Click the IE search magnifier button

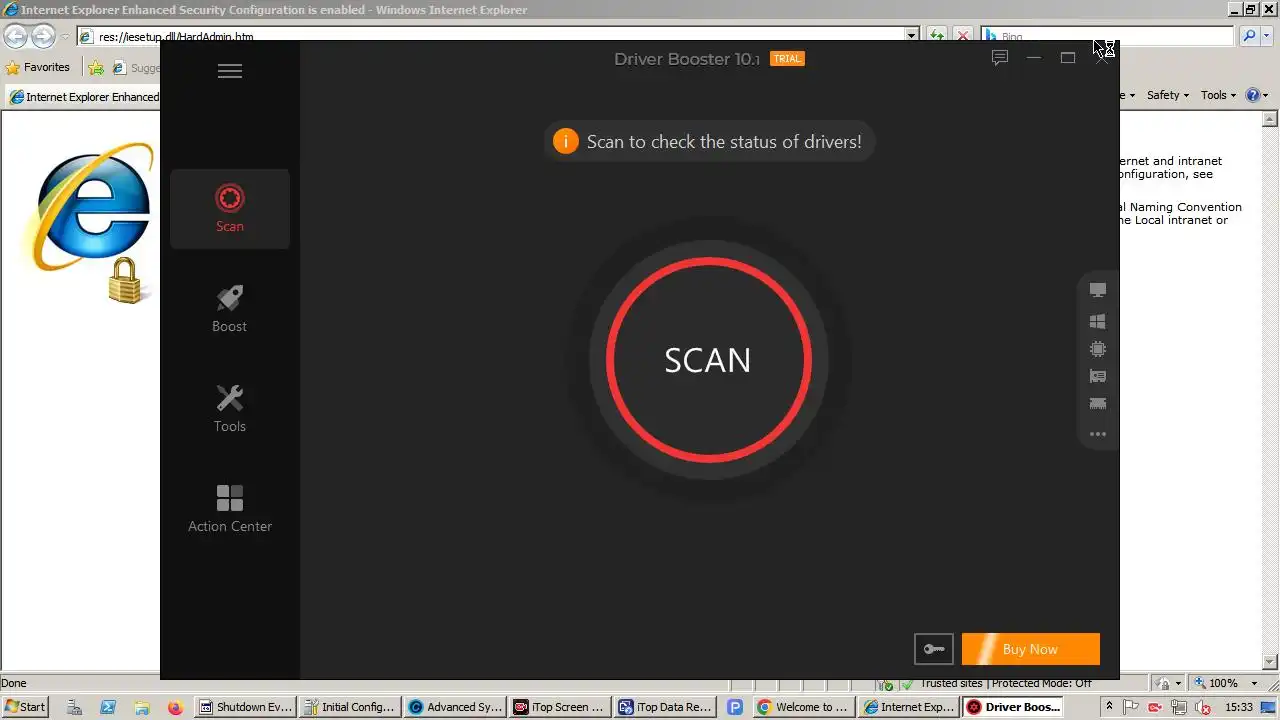pos(1248,36)
